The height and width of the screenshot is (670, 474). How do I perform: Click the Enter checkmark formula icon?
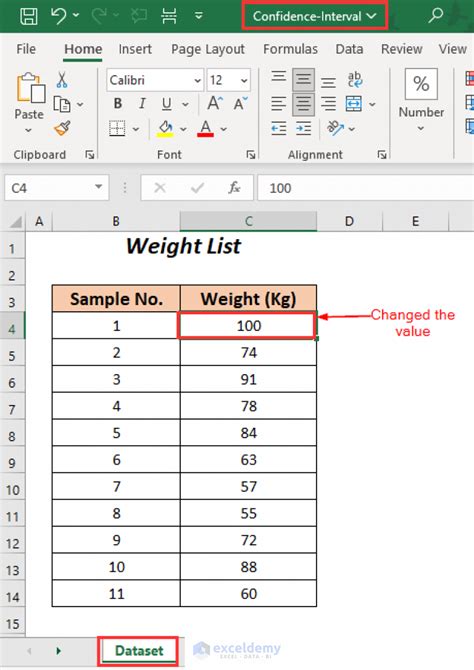click(x=197, y=188)
